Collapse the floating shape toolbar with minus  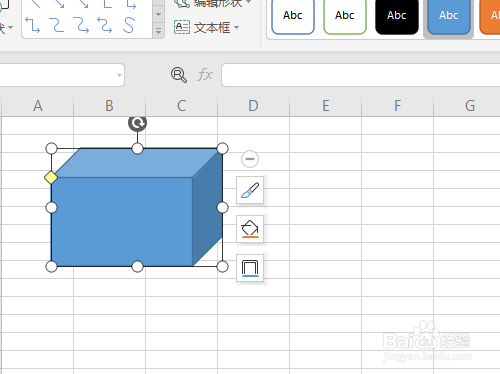tap(250, 159)
